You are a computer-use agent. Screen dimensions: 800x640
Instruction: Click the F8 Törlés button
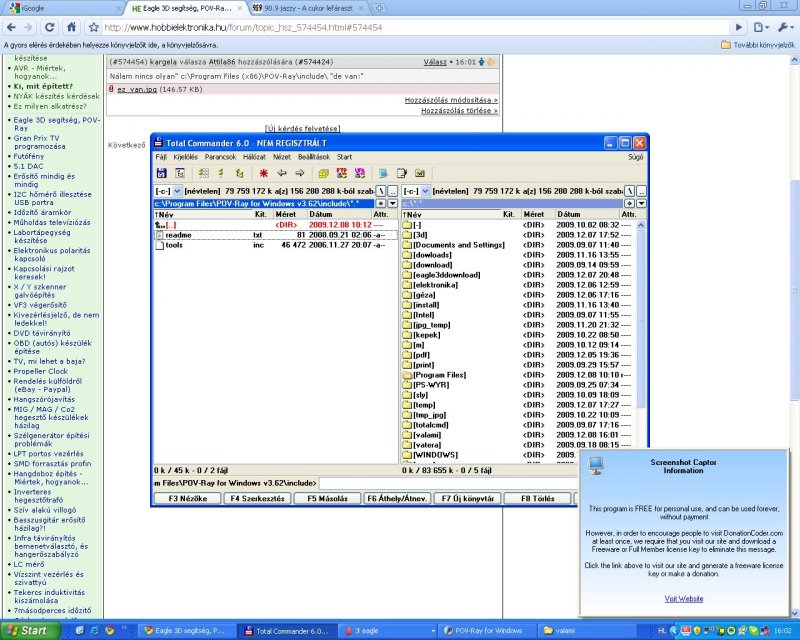(x=537, y=498)
